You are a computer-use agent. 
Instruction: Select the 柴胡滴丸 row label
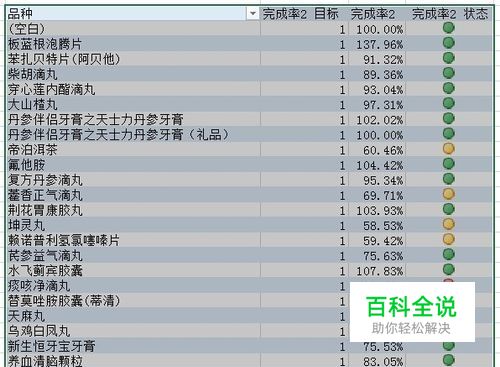(x=33, y=74)
